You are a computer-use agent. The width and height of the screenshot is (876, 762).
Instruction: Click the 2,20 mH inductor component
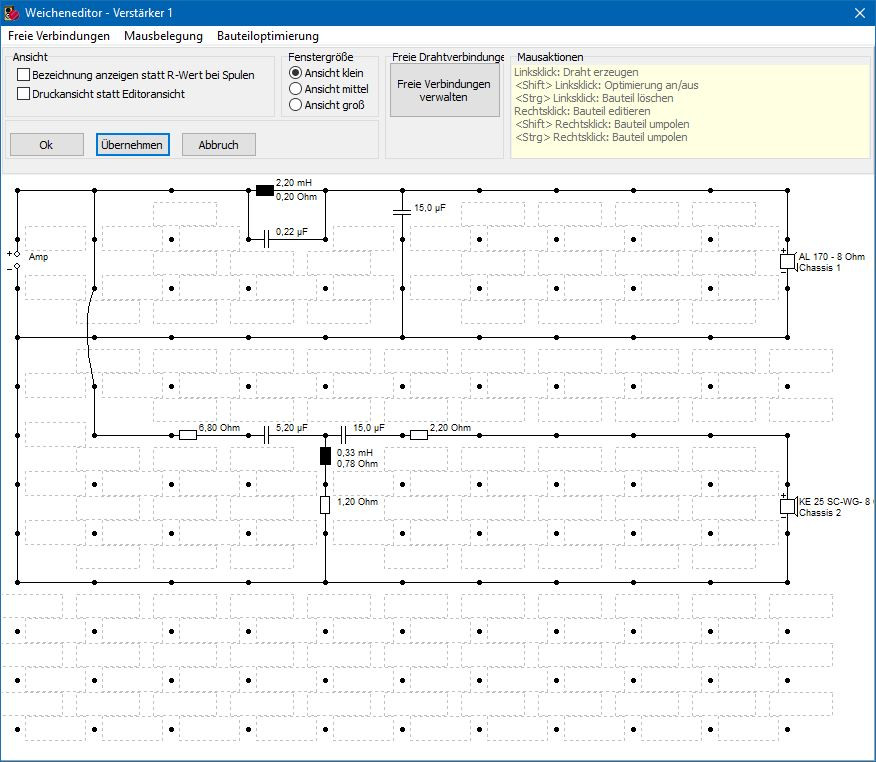pos(264,190)
